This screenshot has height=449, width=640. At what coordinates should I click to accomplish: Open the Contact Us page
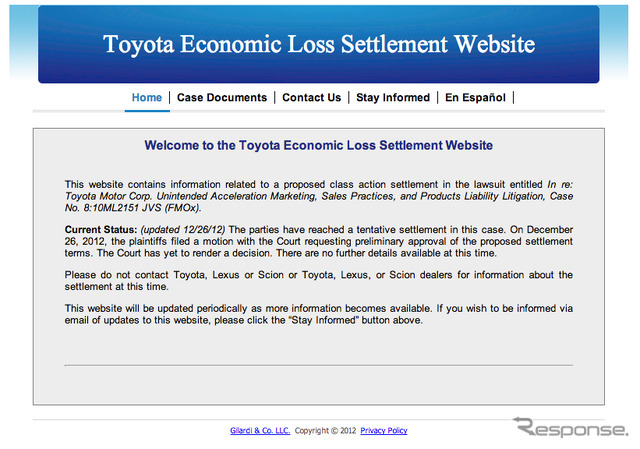click(x=311, y=98)
